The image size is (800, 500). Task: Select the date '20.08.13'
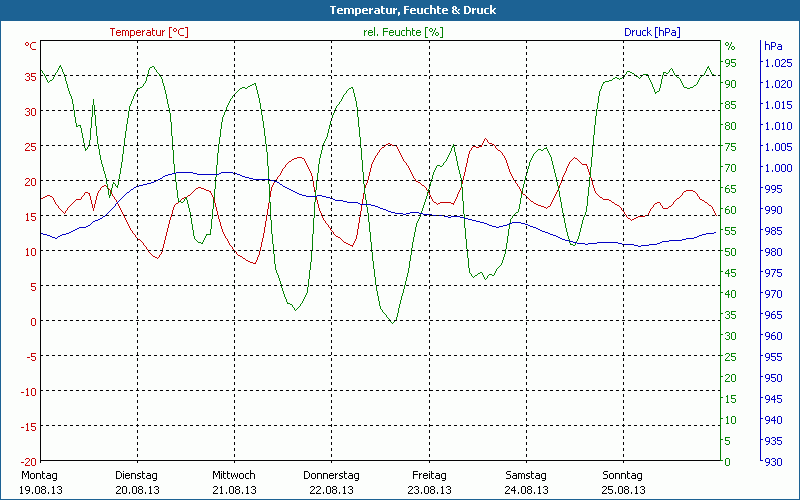[137, 490]
